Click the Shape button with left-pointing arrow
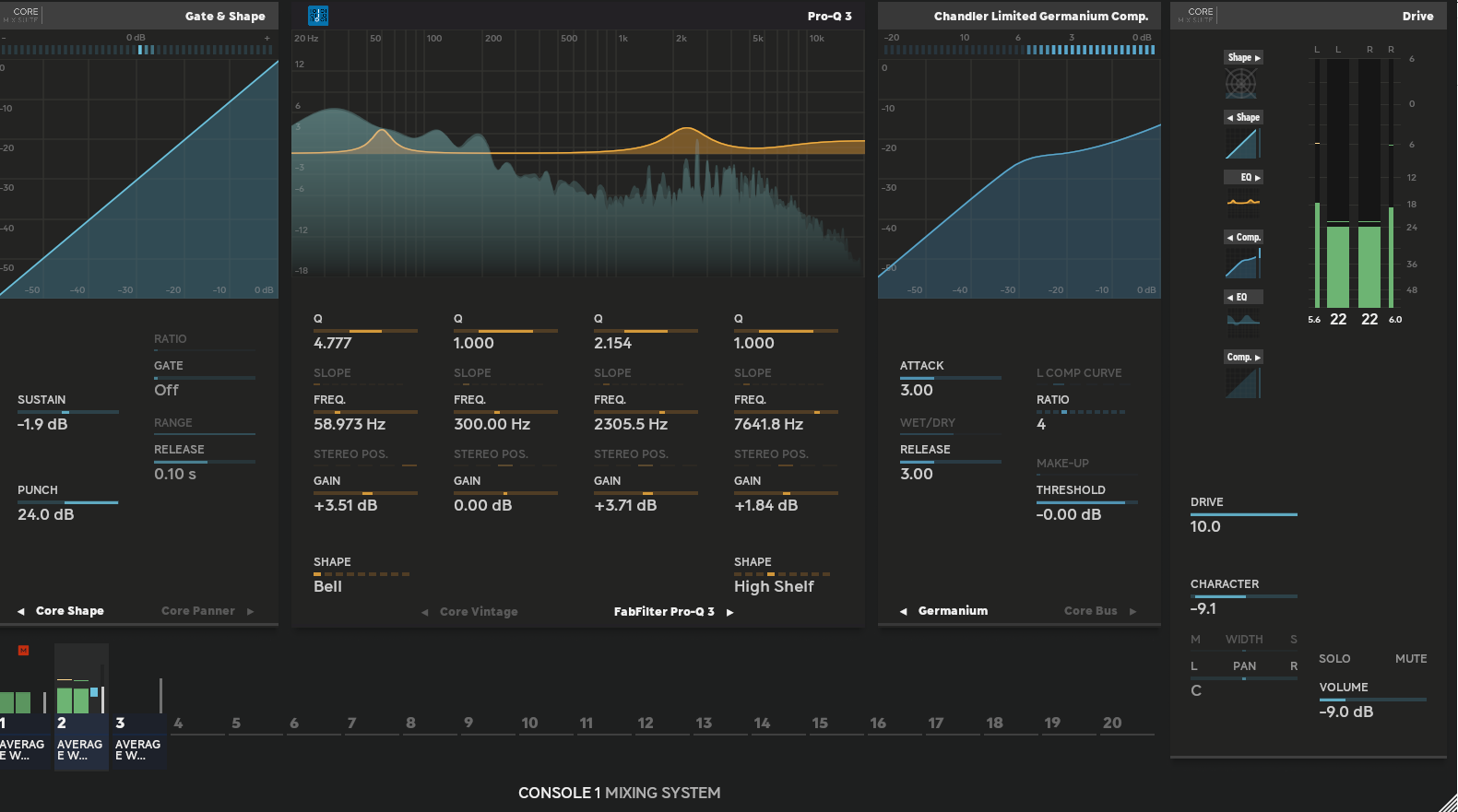This screenshot has height=812, width=1458. tap(1243, 117)
